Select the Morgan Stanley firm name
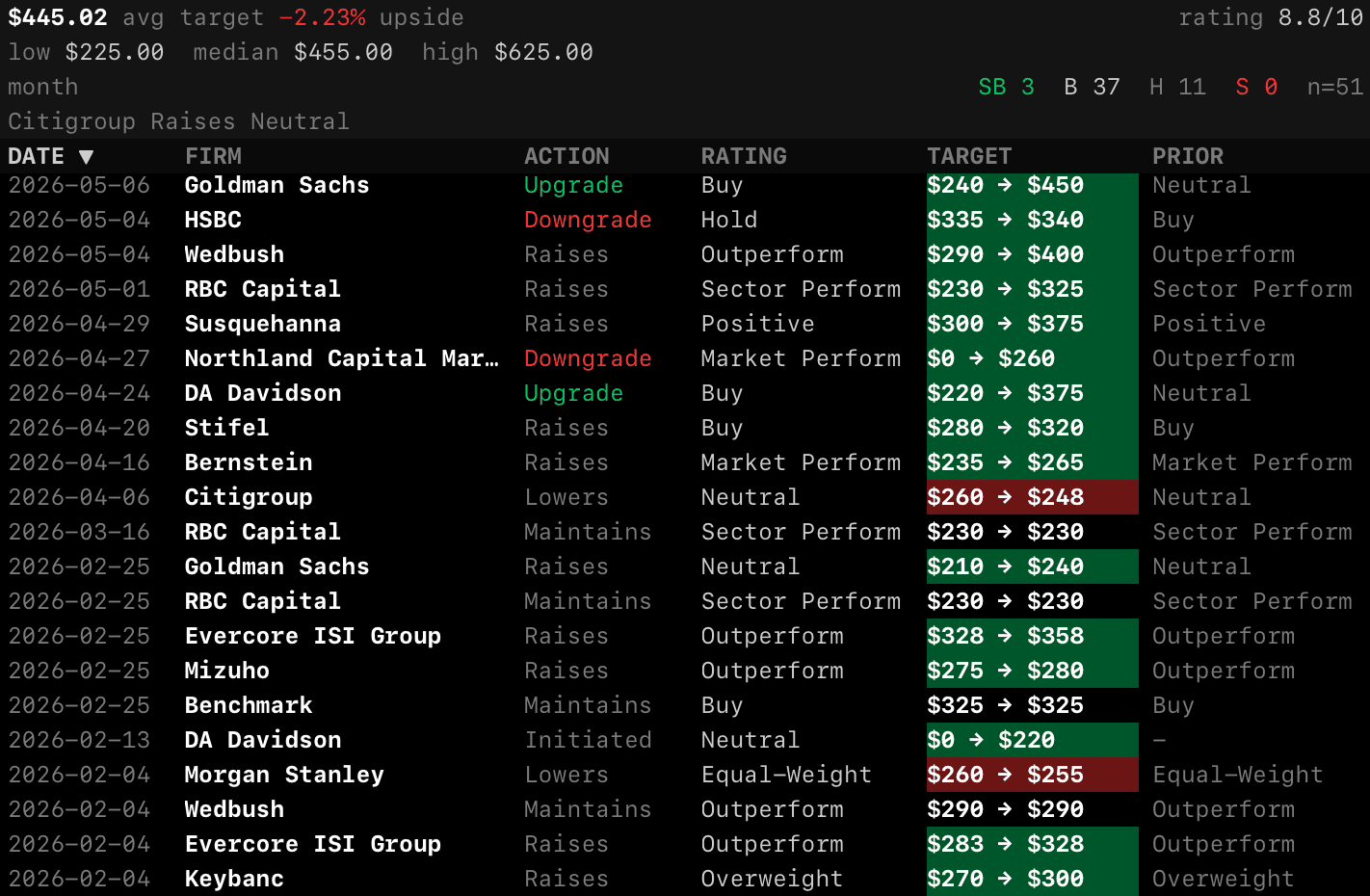 (284, 775)
